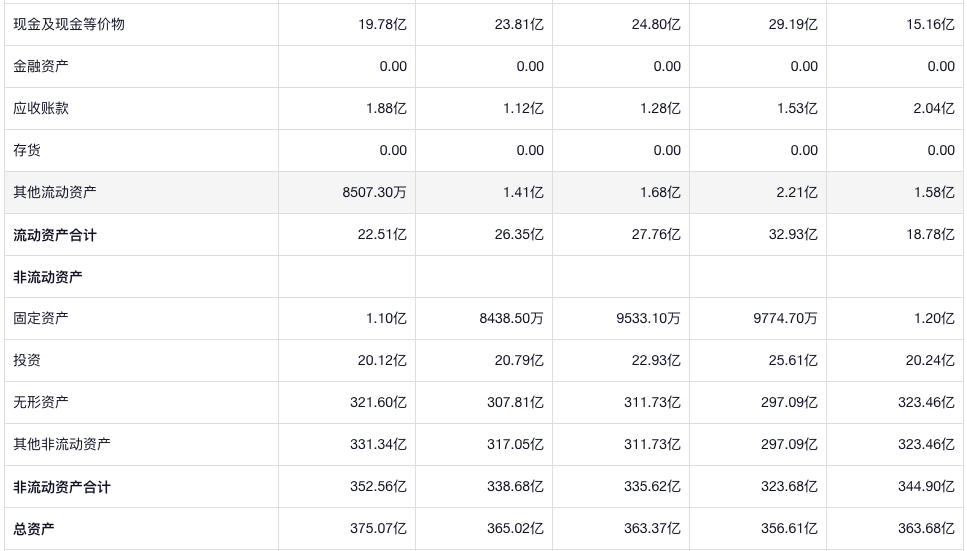
Task: Select the 9774.70万 cell
Action: [785, 318]
